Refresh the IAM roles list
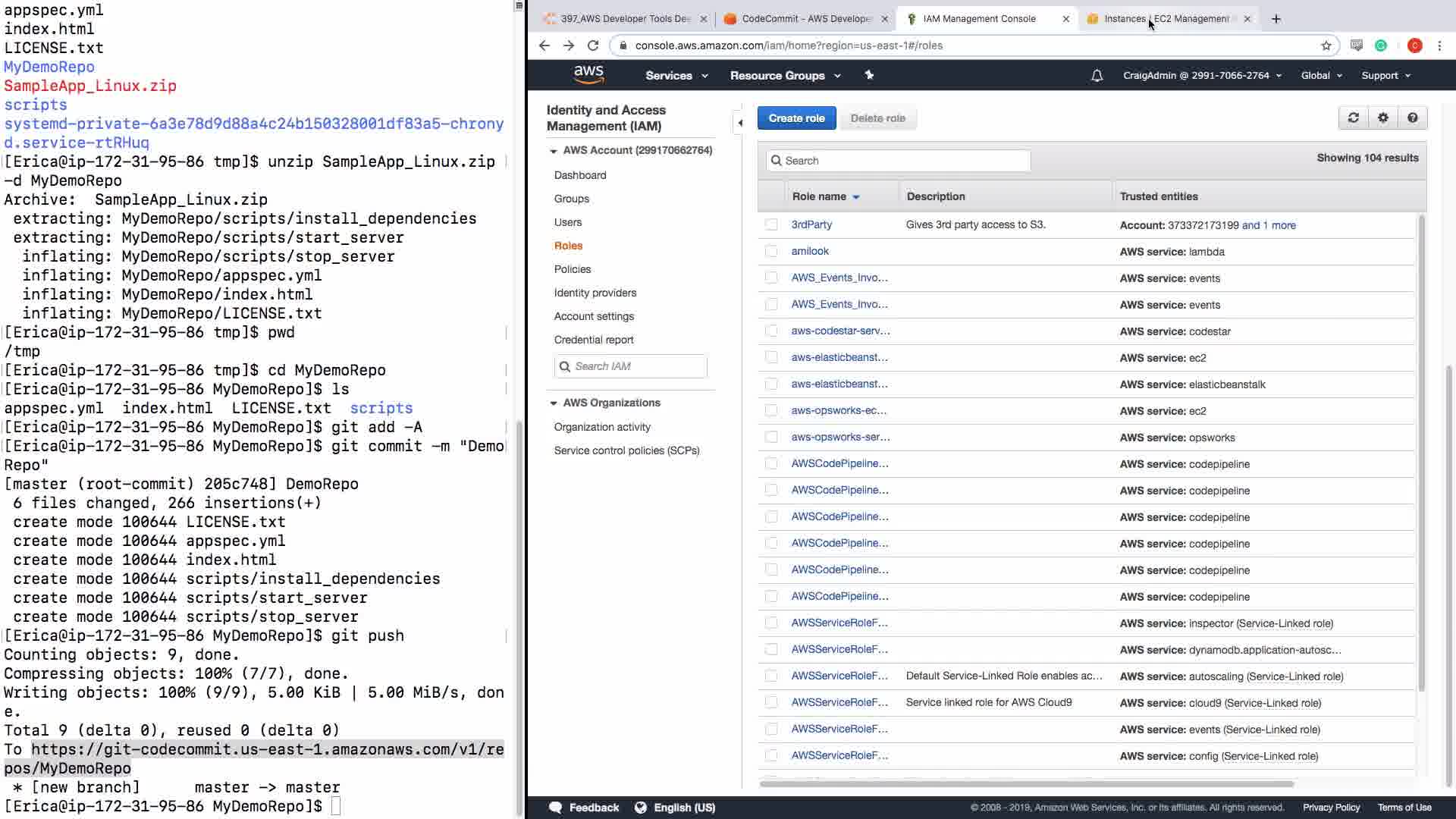Image resolution: width=1456 pixels, height=819 pixels. [1353, 118]
